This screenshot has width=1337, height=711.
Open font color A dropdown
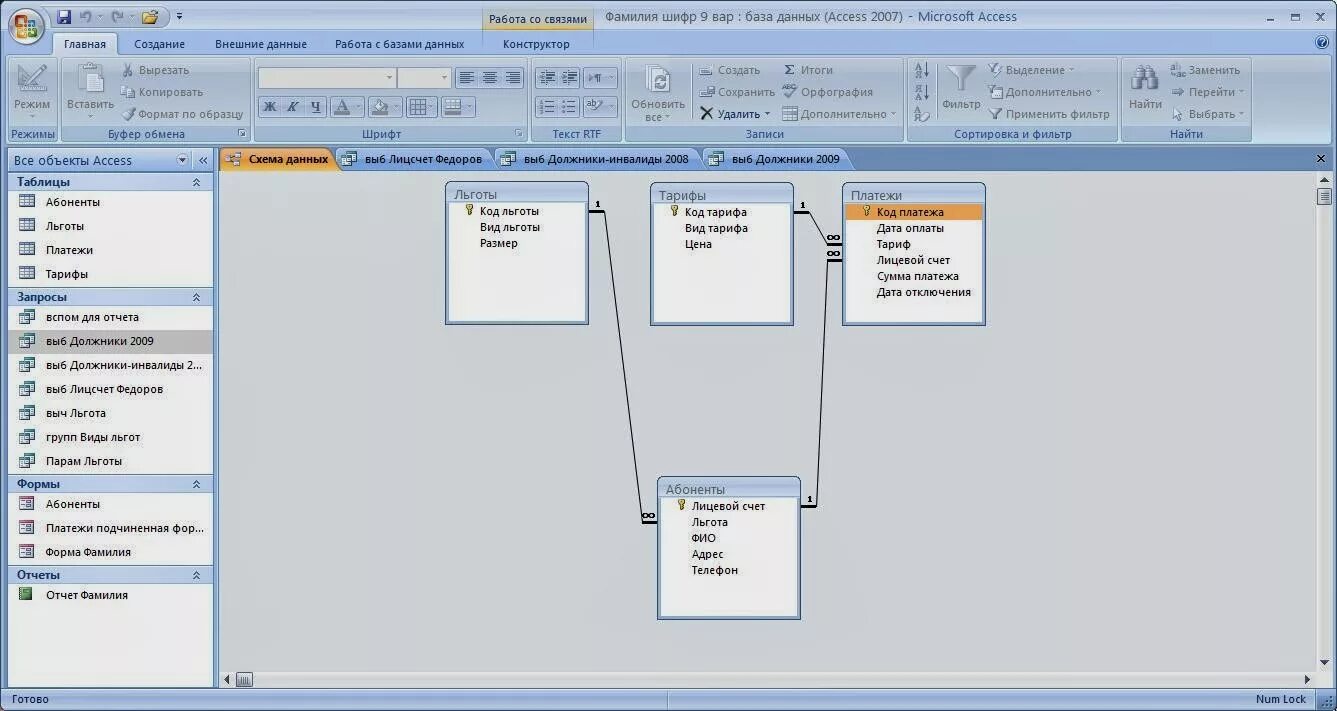click(x=358, y=107)
